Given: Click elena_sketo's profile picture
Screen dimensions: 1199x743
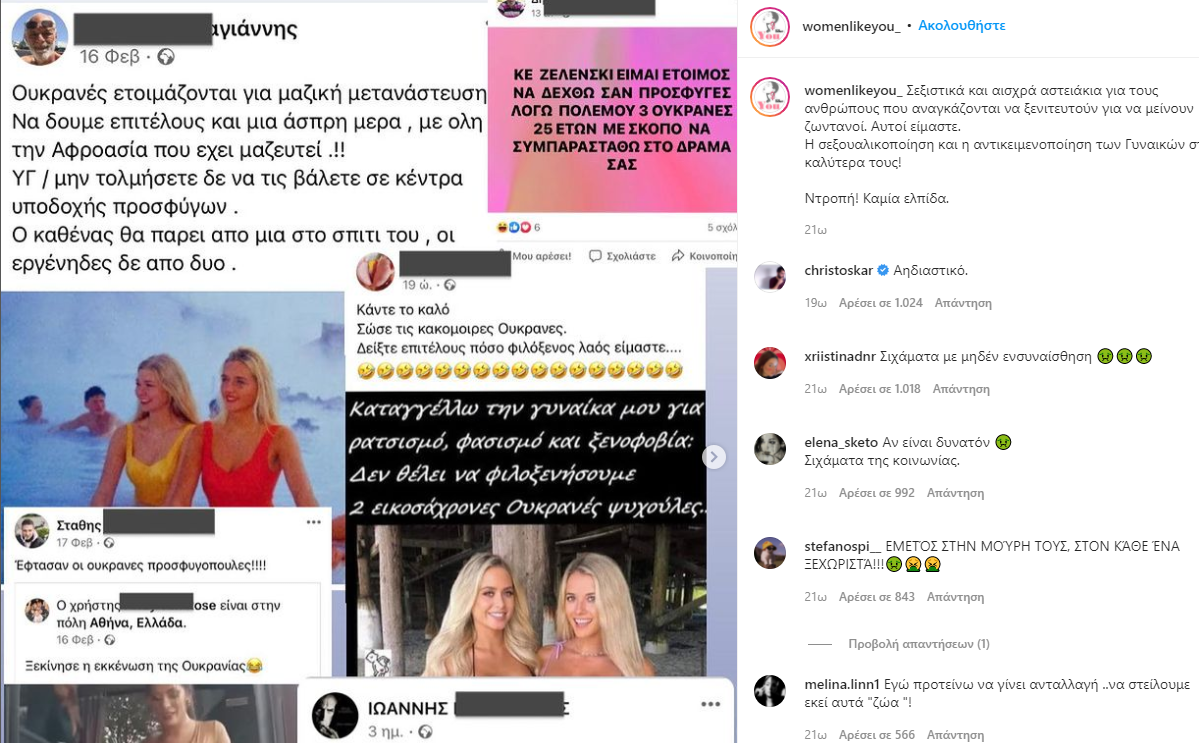Looking at the screenshot, I should pos(770,449).
